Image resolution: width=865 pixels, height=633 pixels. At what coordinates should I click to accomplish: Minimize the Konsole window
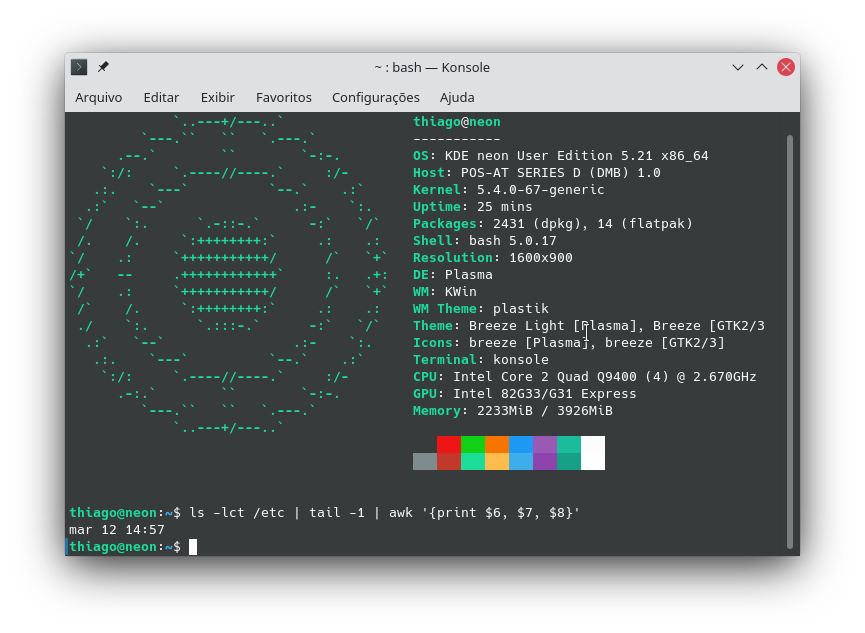[738, 67]
